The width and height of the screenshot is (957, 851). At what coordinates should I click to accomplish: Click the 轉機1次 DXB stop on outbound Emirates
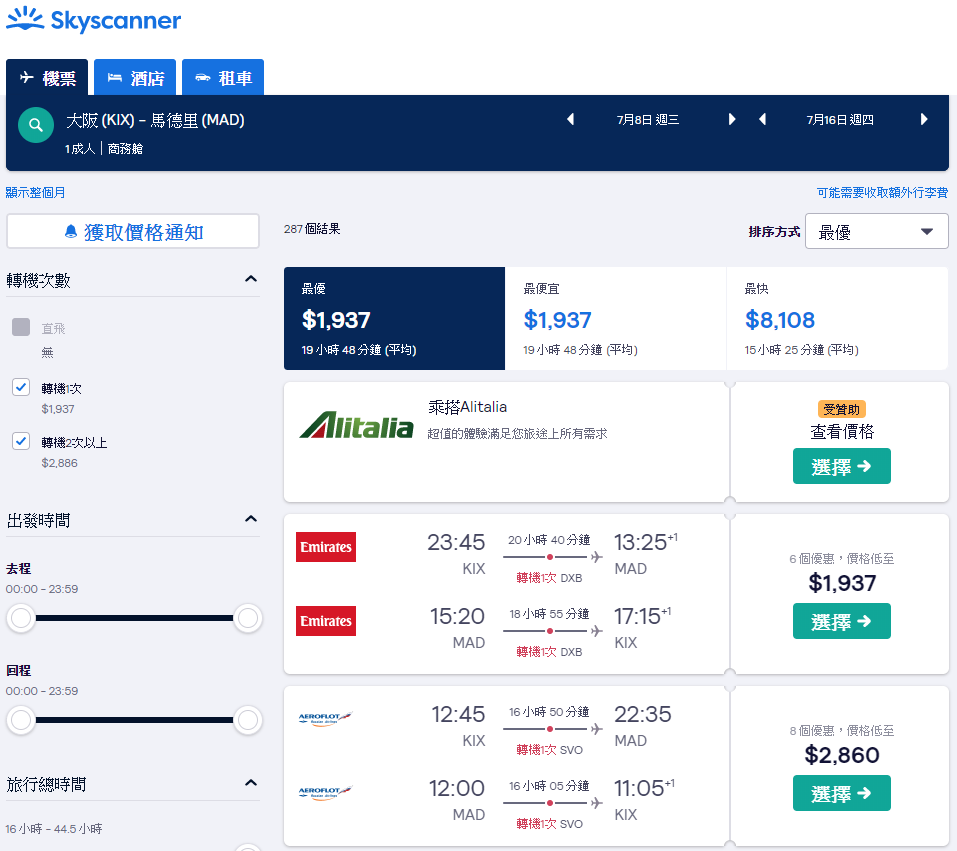(x=549, y=578)
